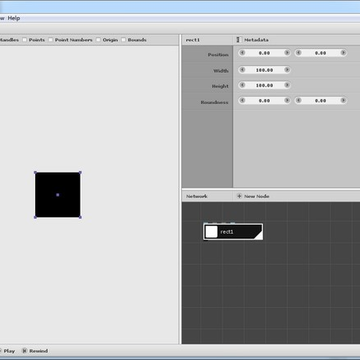Click the center point of the rectangle
The image size is (360, 360).
58,195
